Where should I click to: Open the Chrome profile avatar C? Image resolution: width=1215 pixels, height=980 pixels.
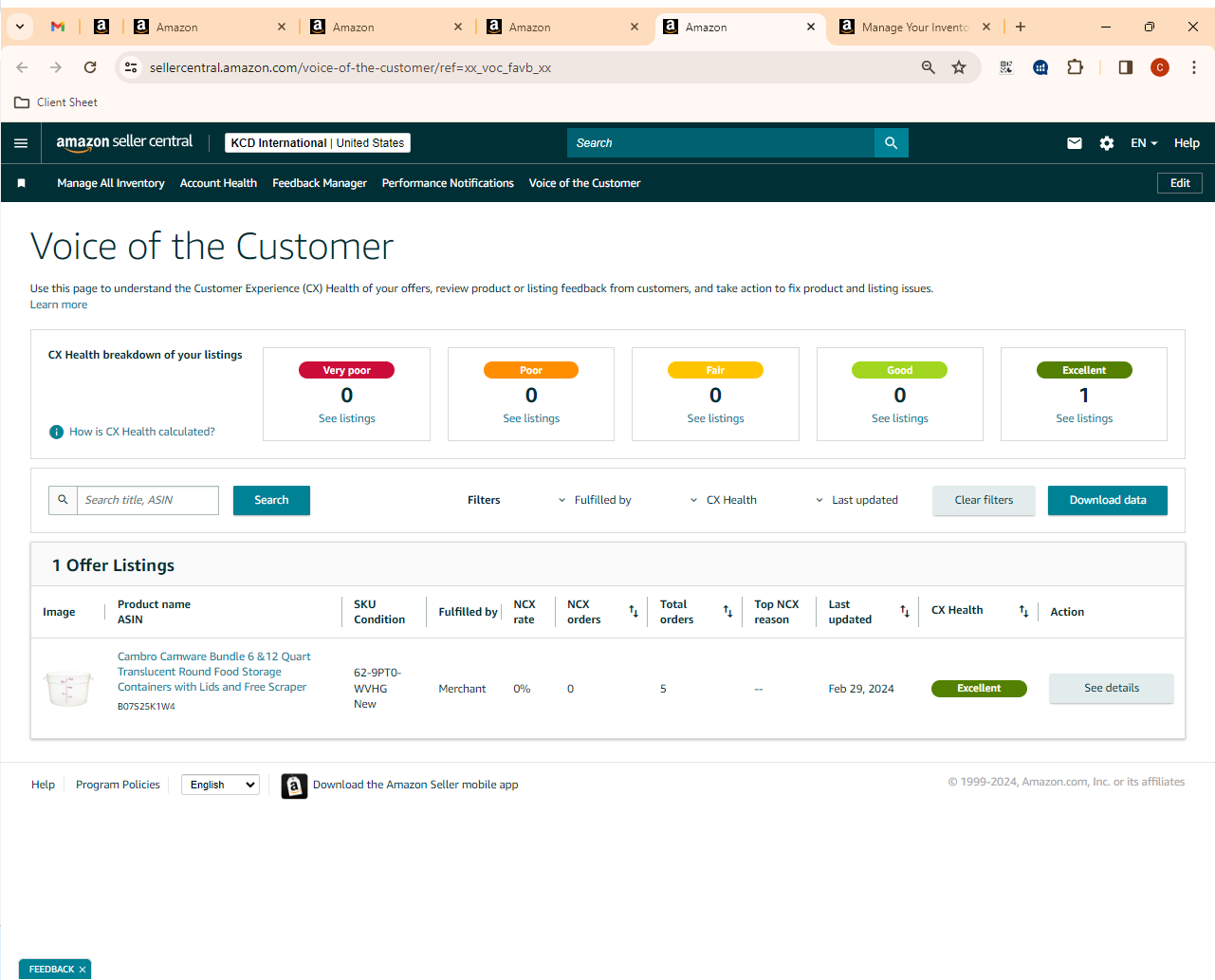click(1160, 67)
